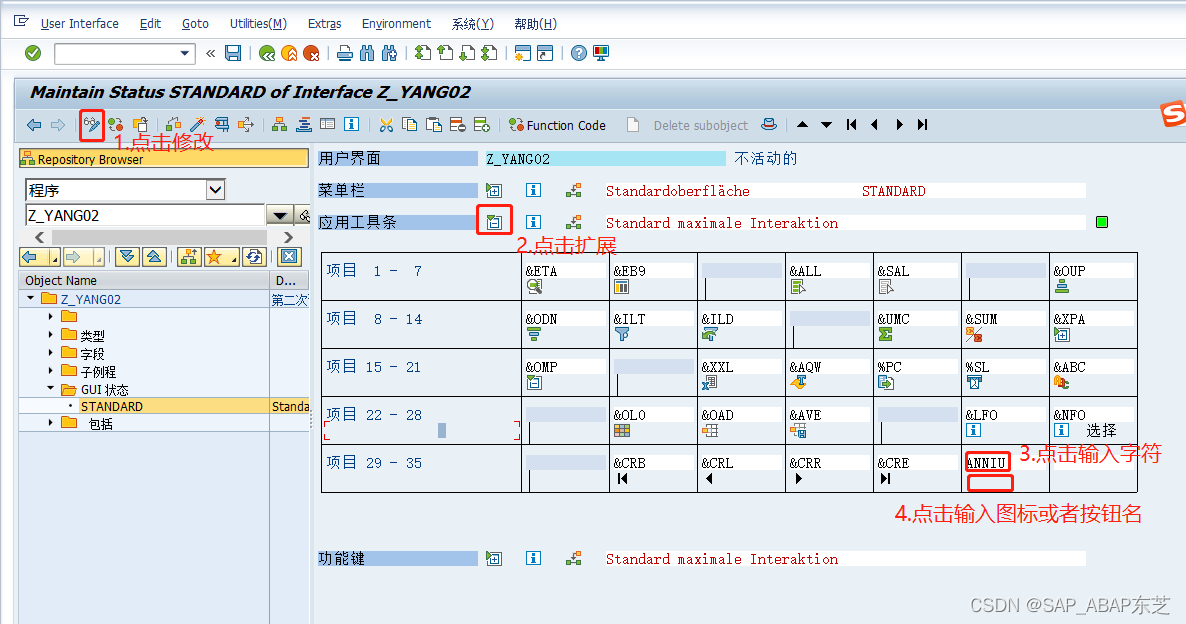Collapse the 应用工具条 section with its icon
Image resolution: width=1186 pixels, height=624 pixels.
(x=494, y=222)
